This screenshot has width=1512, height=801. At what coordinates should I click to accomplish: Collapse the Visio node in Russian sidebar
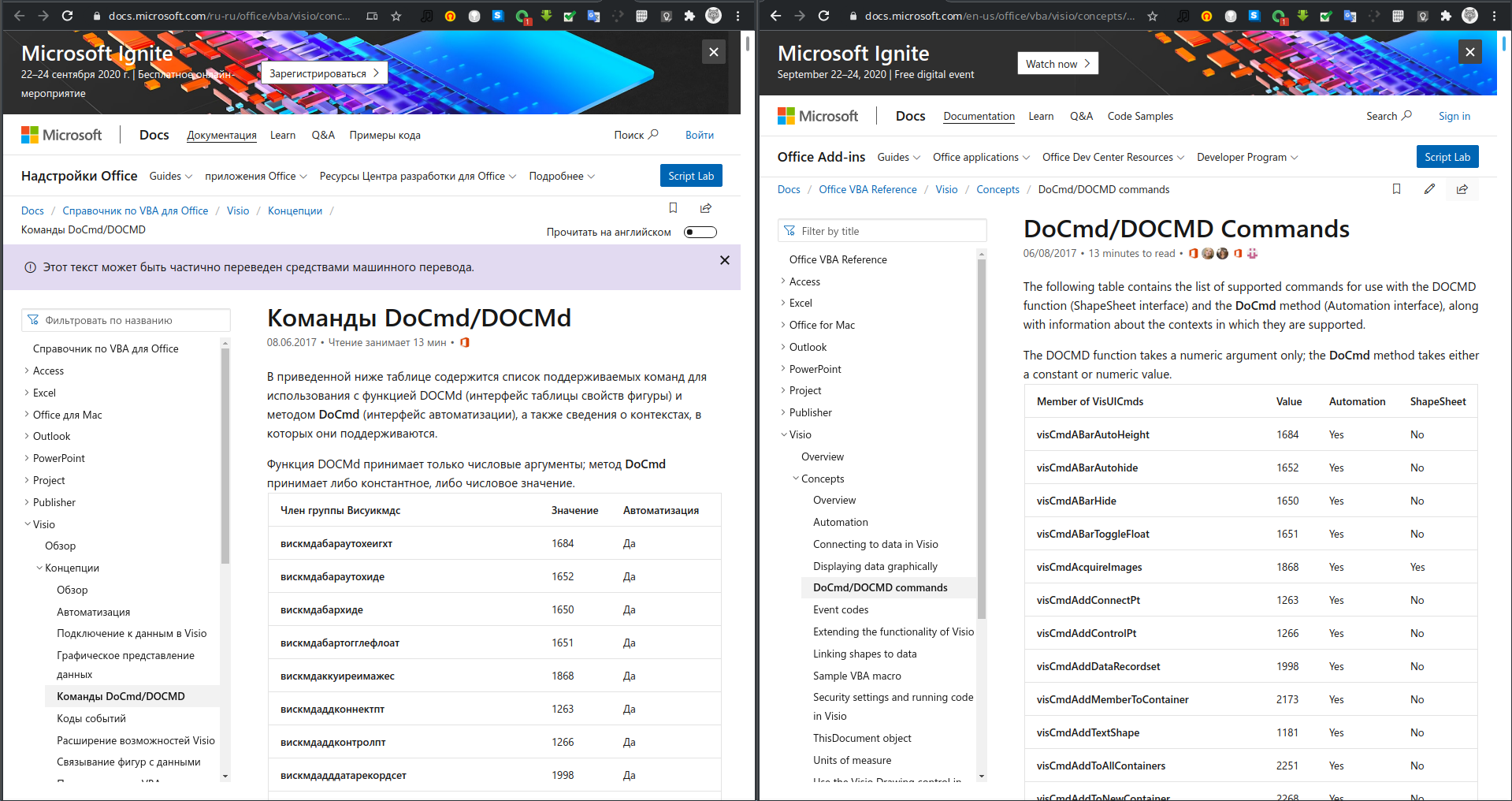click(27, 524)
